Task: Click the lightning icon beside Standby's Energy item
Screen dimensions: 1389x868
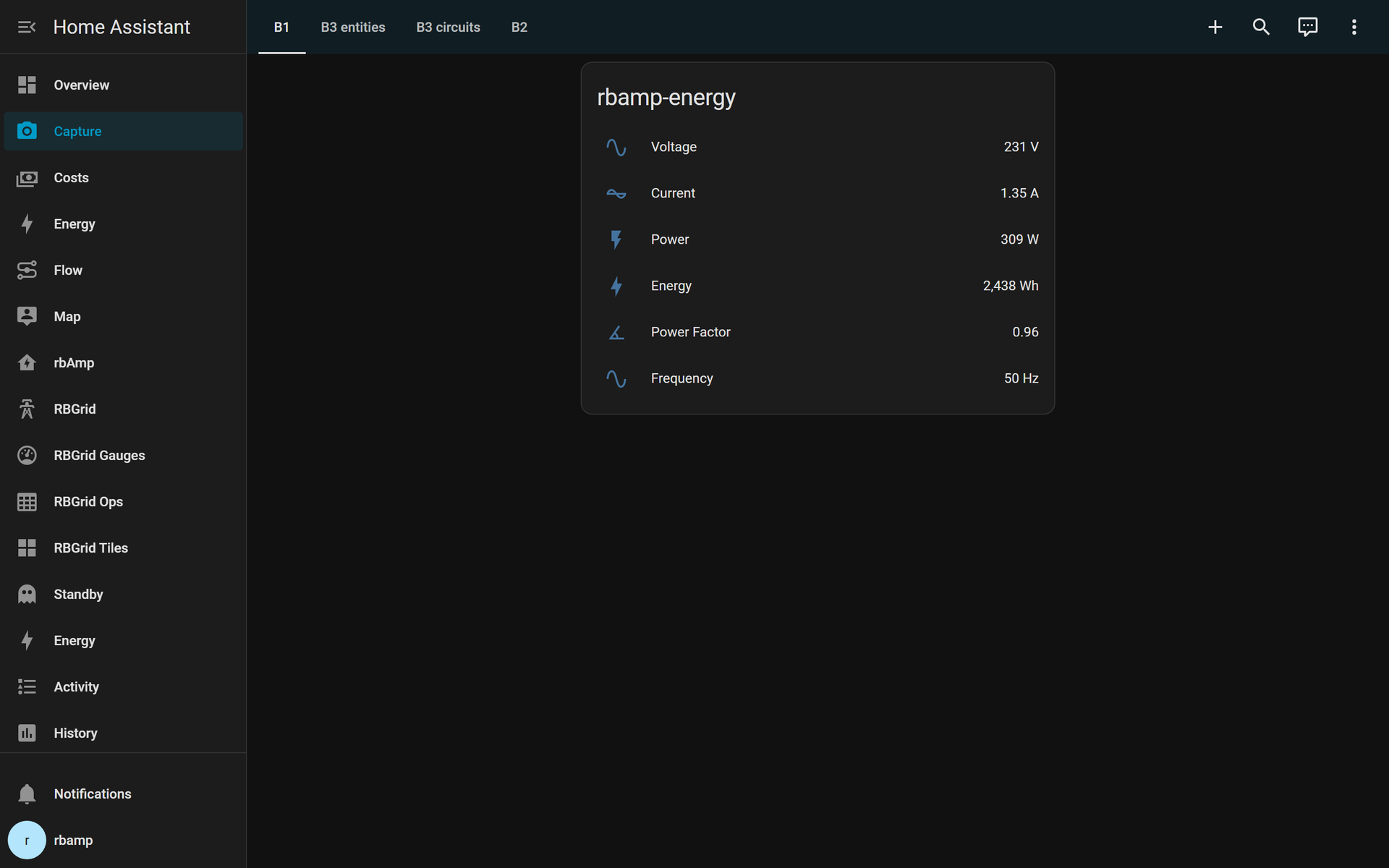Action: (x=27, y=641)
